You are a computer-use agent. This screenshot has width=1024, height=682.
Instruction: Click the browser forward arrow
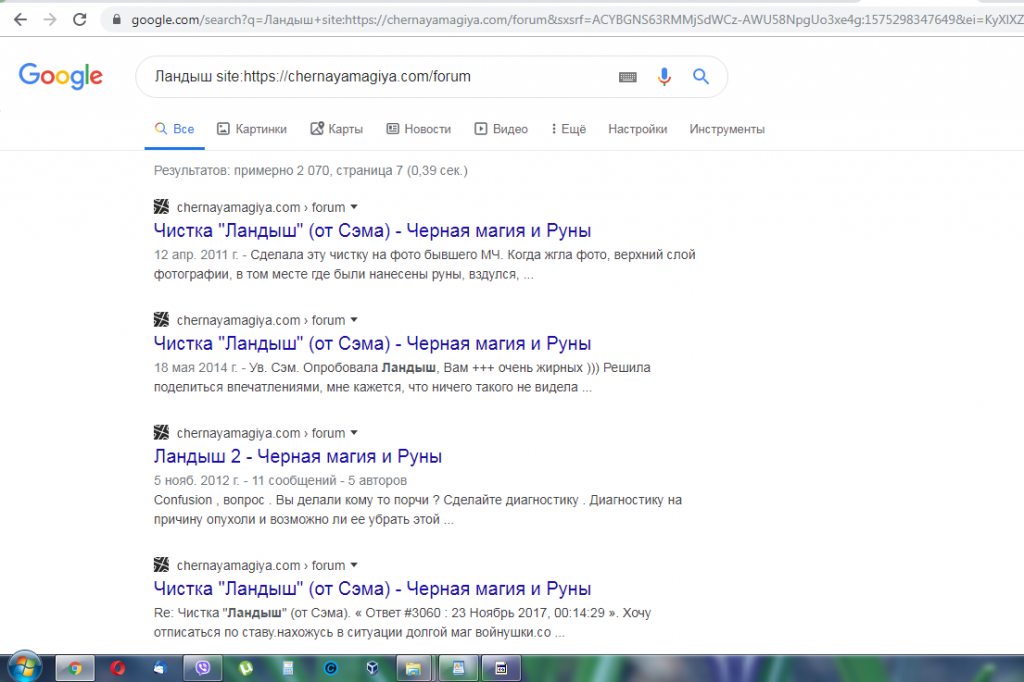point(50,20)
